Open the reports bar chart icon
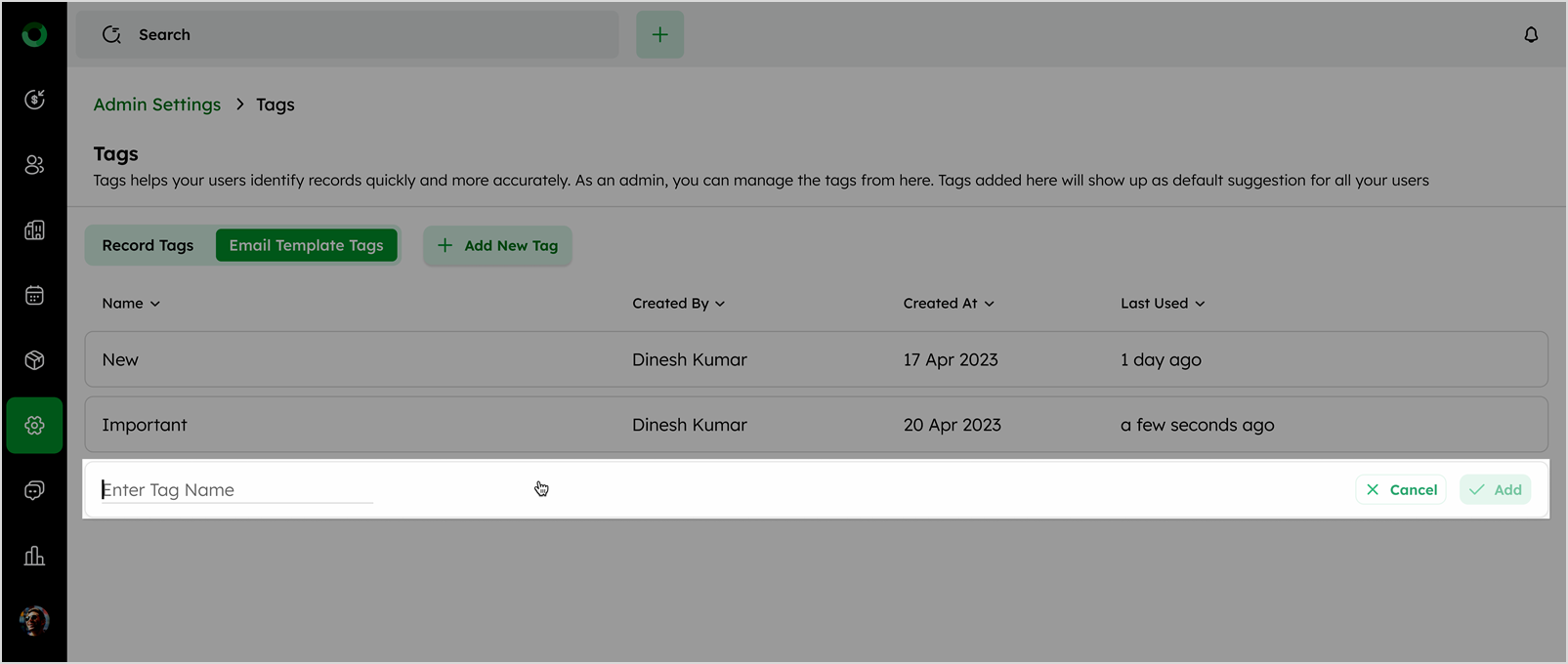The height and width of the screenshot is (664, 1568). 34,556
